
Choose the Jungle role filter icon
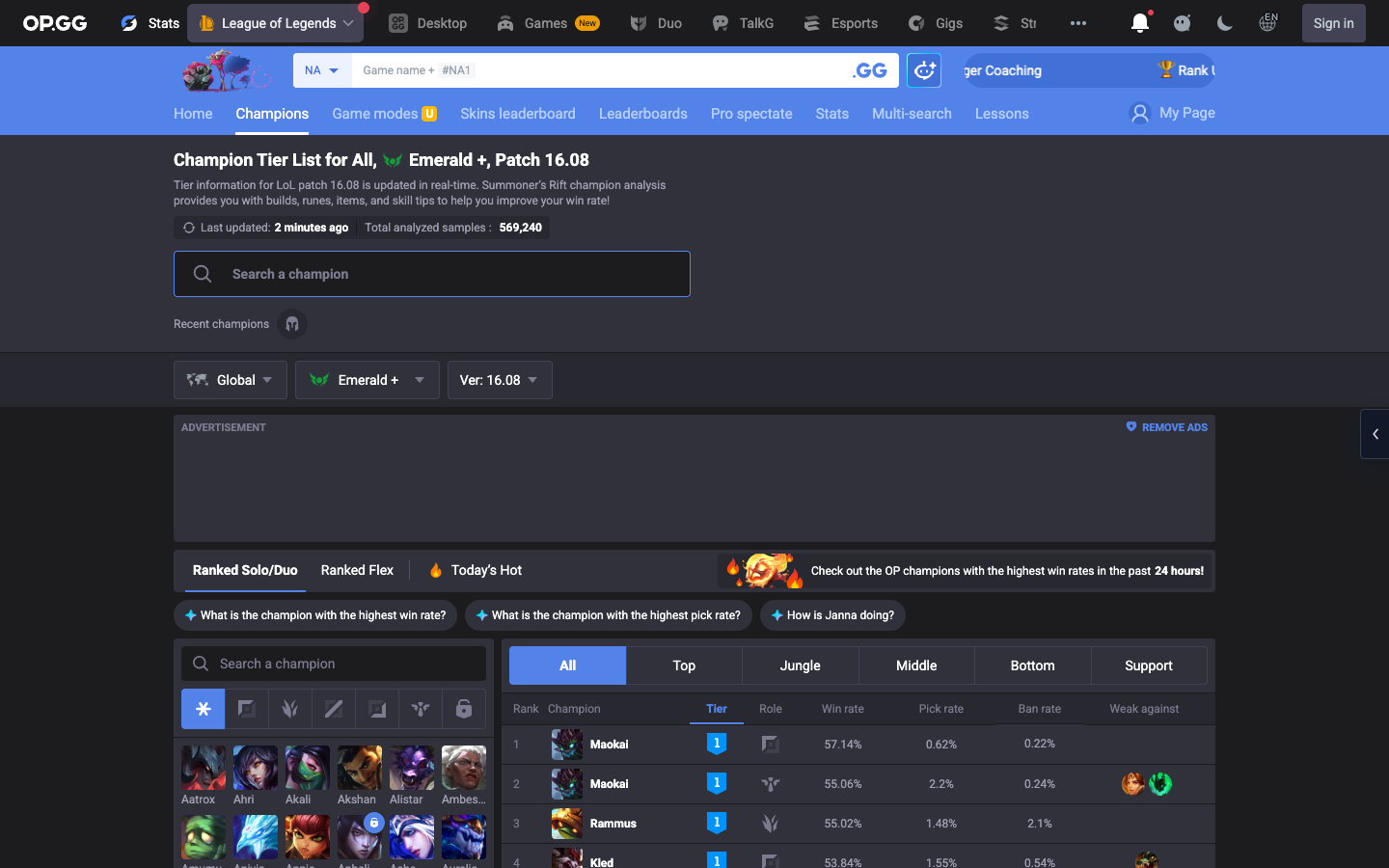289,709
